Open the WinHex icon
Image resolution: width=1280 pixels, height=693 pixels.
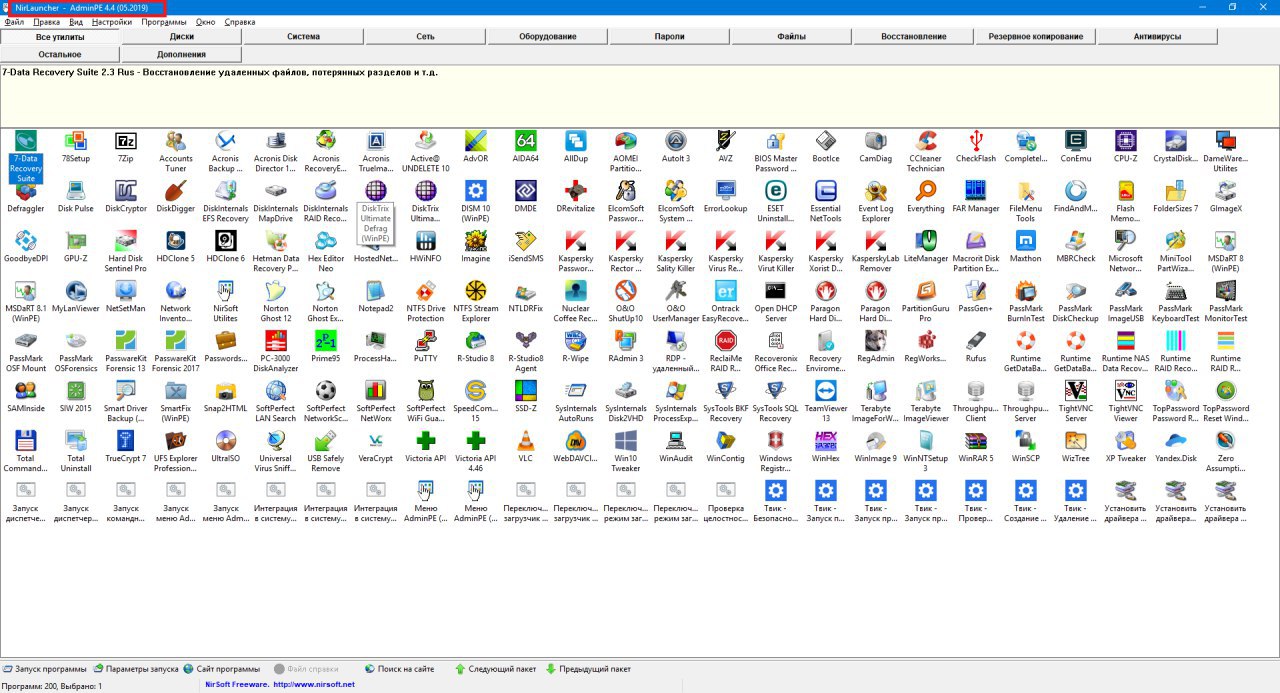pyautogui.click(x=826, y=441)
